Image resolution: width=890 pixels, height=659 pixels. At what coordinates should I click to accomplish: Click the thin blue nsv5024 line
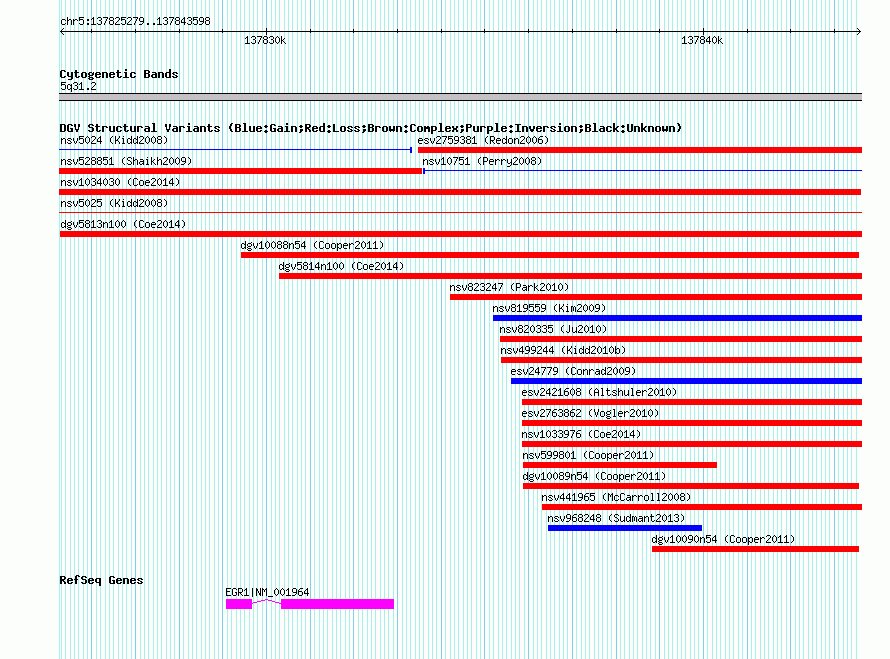[236, 150]
